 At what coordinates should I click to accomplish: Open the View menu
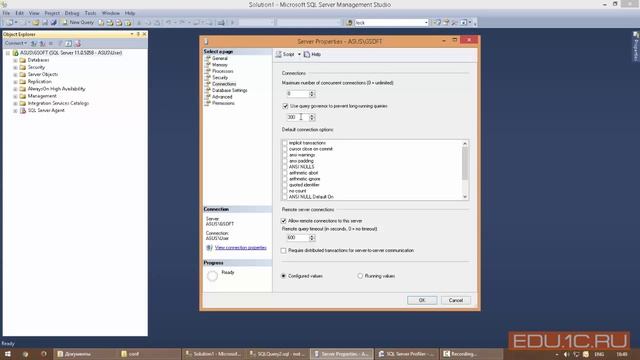pos(34,13)
